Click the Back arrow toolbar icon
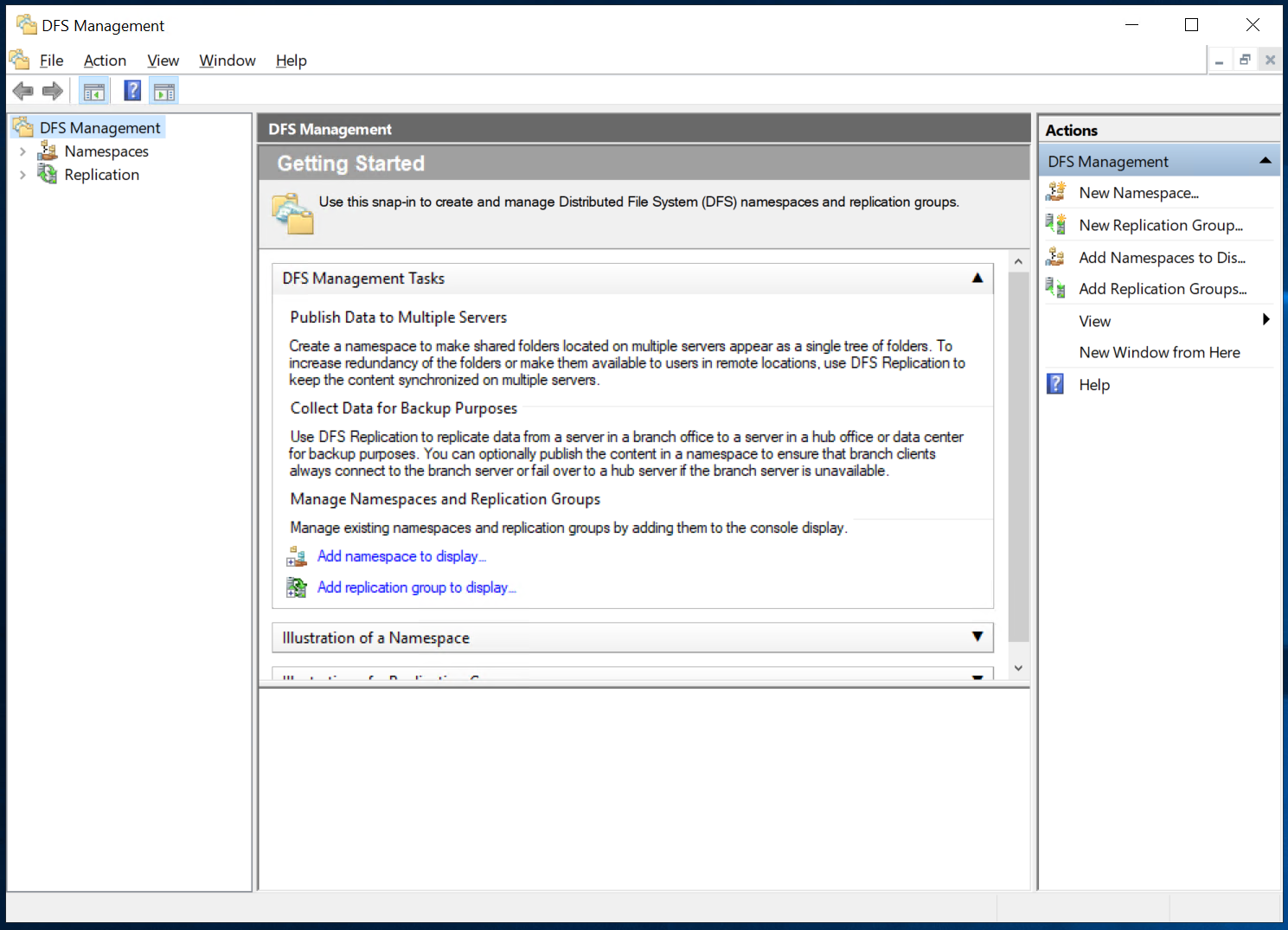Image resolution: width=1288 pixels, height=930 pixels. 23,91
